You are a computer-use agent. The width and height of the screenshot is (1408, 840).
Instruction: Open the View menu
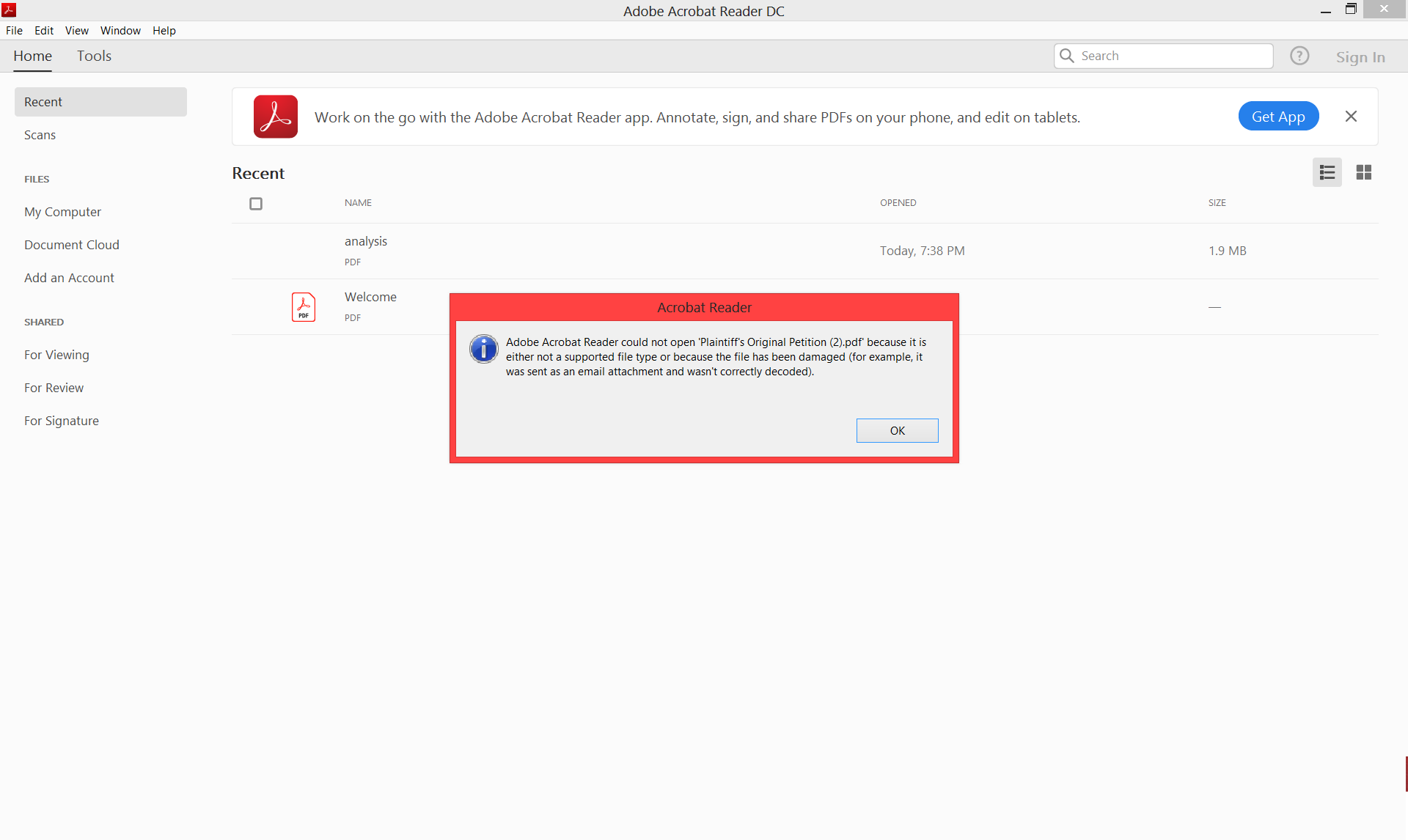[76, 30]
